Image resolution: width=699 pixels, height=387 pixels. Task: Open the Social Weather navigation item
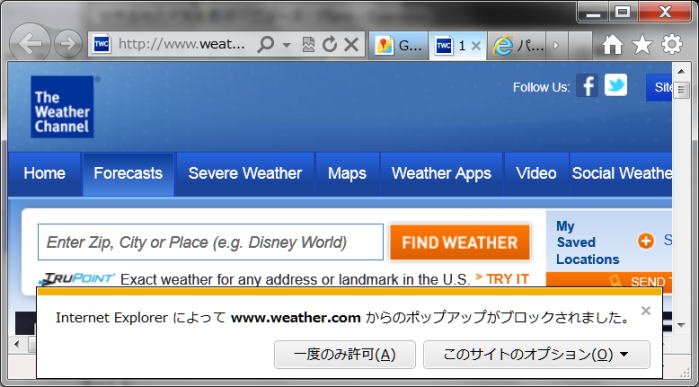pyautogui.click(x=621, y=173)
